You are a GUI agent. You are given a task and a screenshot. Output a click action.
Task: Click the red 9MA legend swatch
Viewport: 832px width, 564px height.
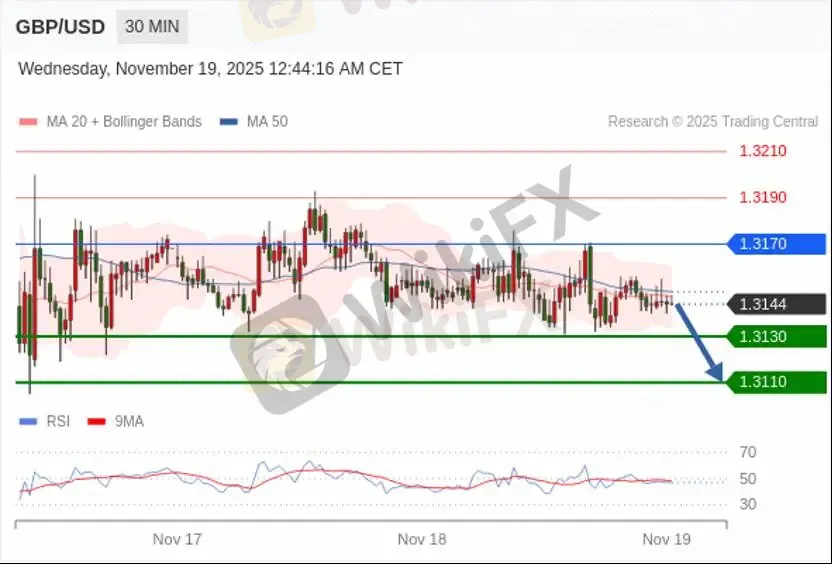click(x=97, y=422)
